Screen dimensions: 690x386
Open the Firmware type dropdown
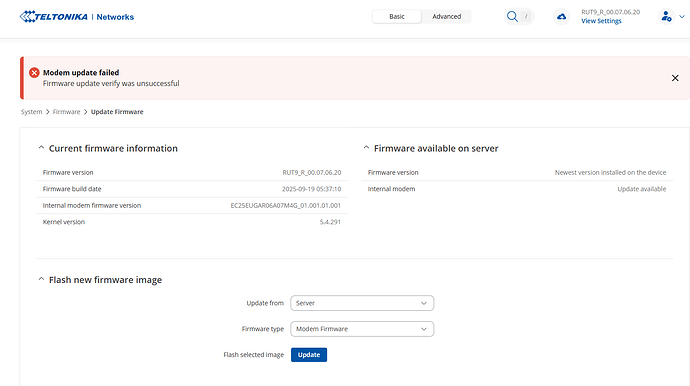click(x=362, y=329)
